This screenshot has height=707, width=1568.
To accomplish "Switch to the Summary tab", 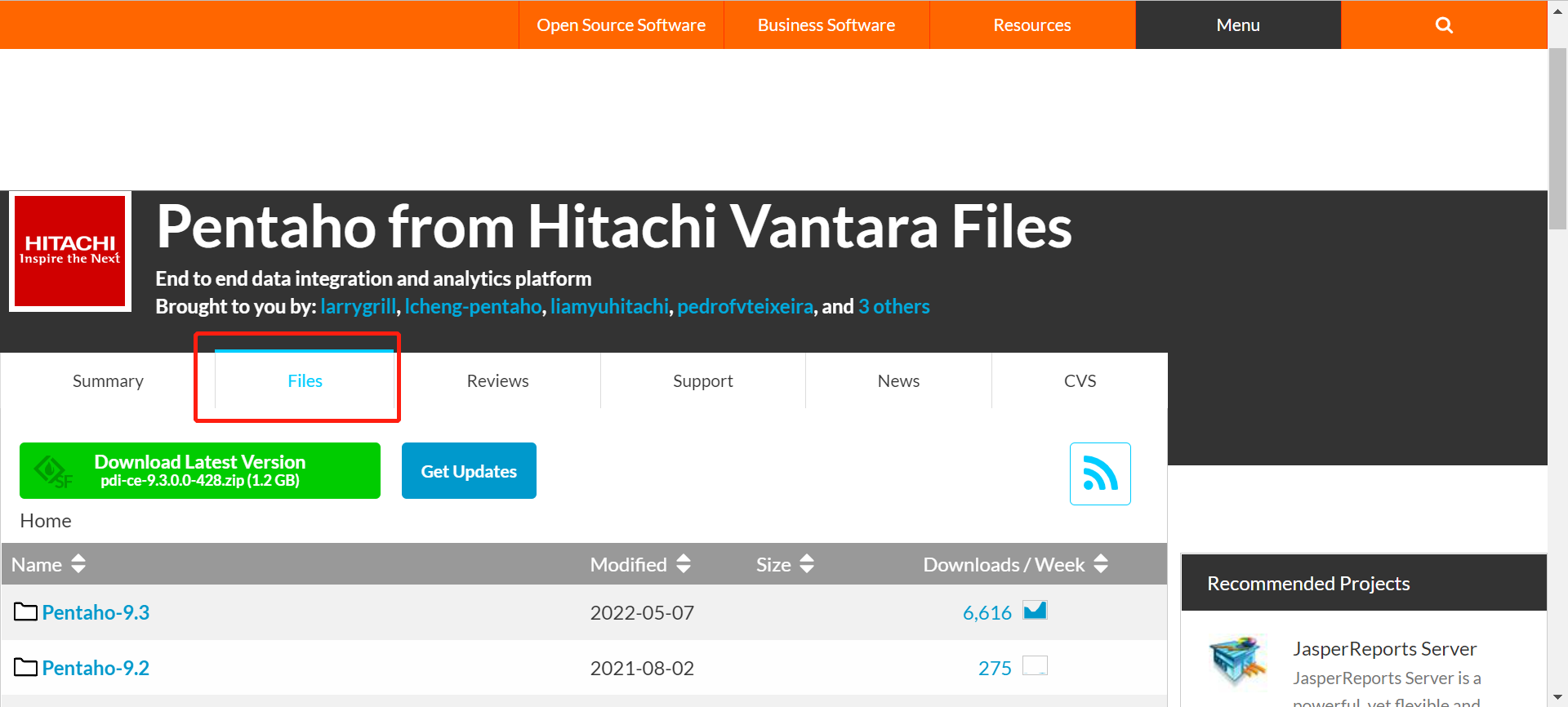I will pos(108,381).
